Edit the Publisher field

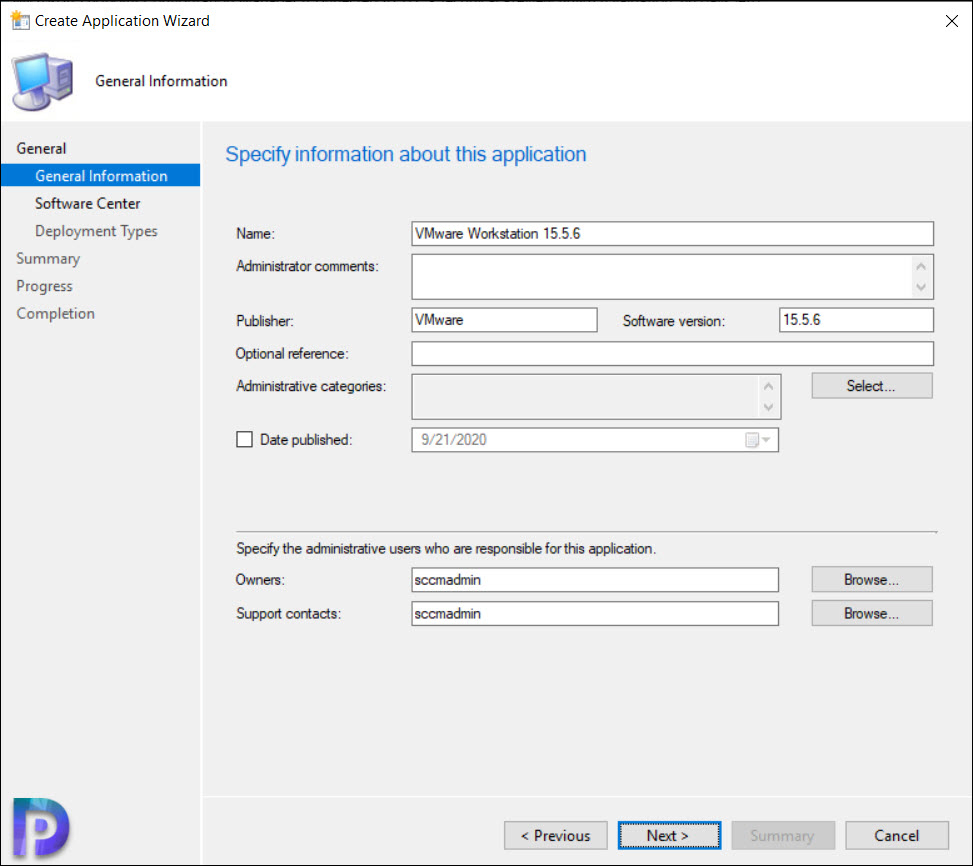coord(504,320)
